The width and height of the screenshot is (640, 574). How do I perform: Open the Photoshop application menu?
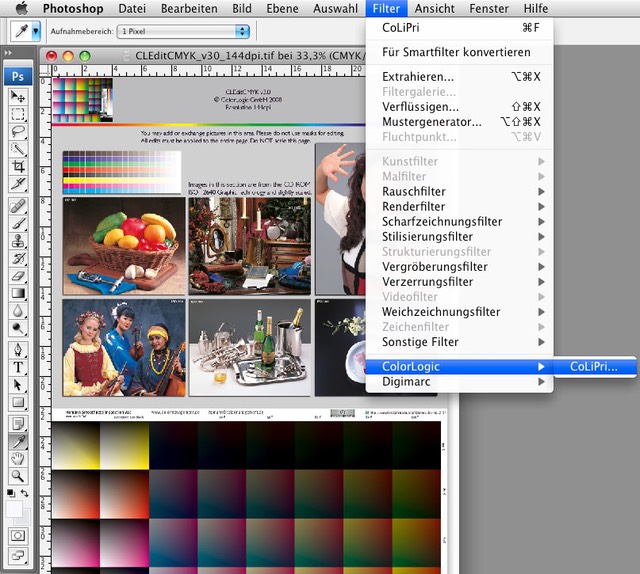pos(73,8)
